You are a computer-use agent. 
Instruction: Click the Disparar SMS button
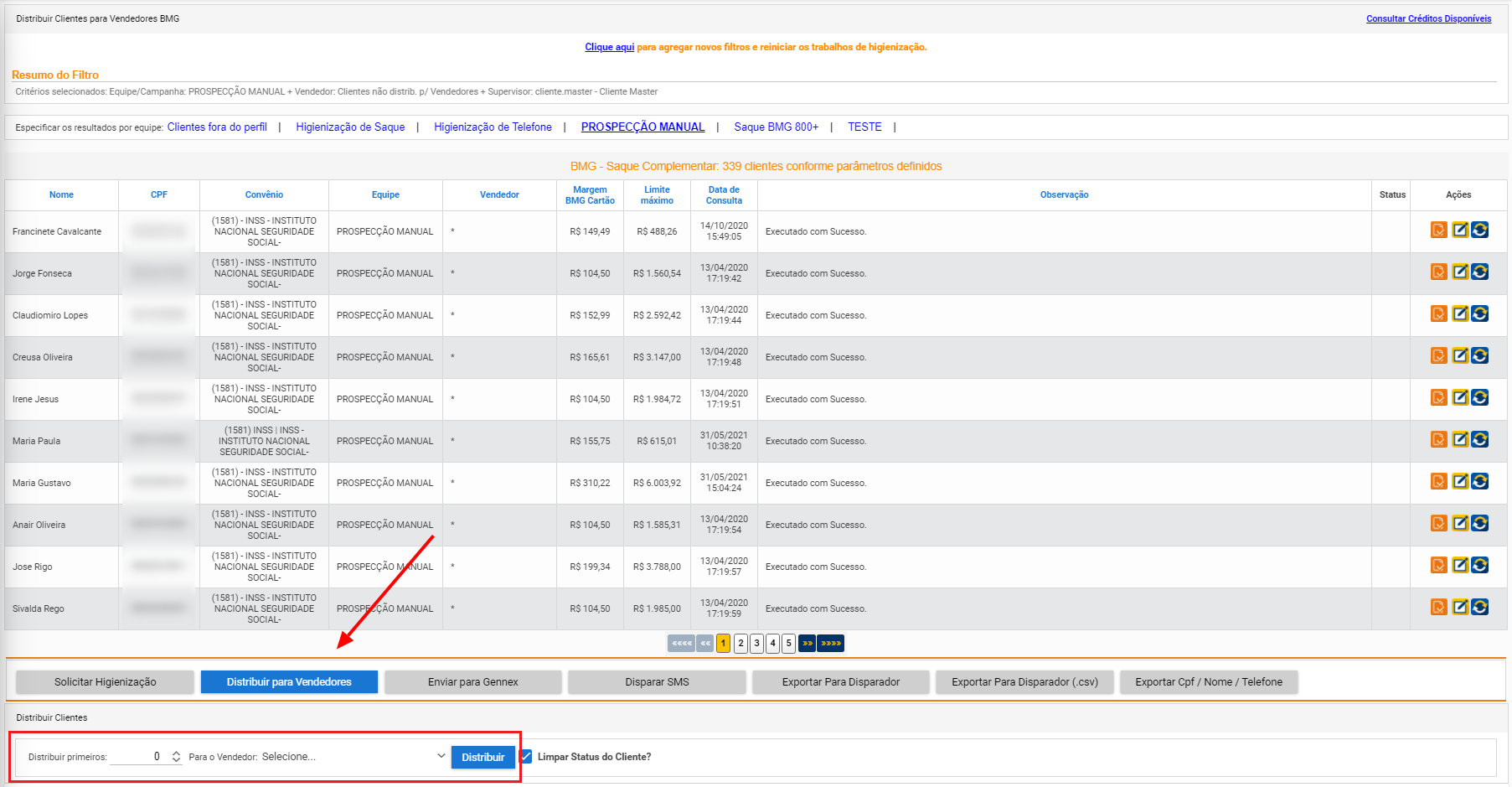click(x=657, y=682)
